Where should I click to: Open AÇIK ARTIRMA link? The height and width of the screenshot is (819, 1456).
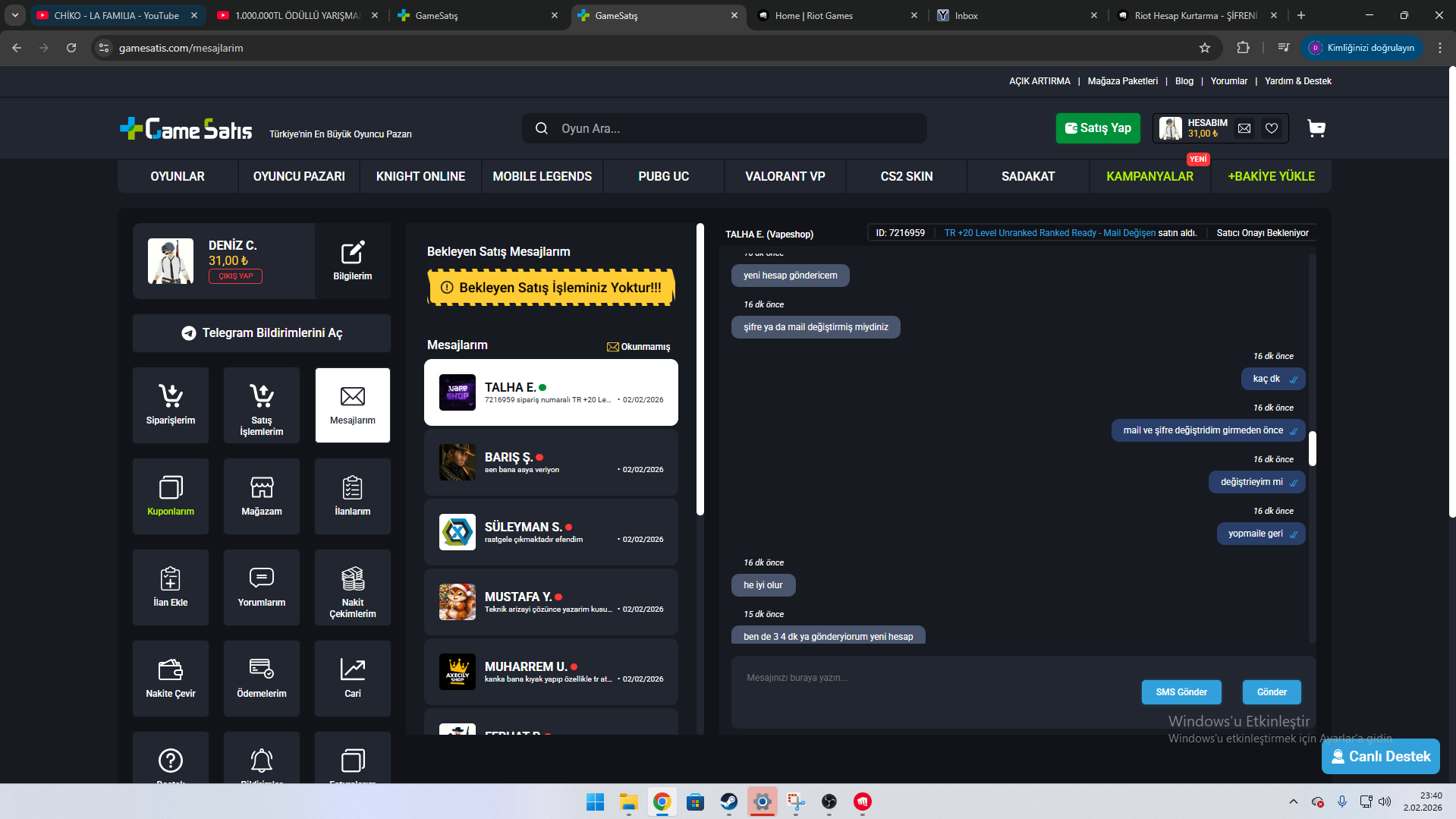(1039, 81)
